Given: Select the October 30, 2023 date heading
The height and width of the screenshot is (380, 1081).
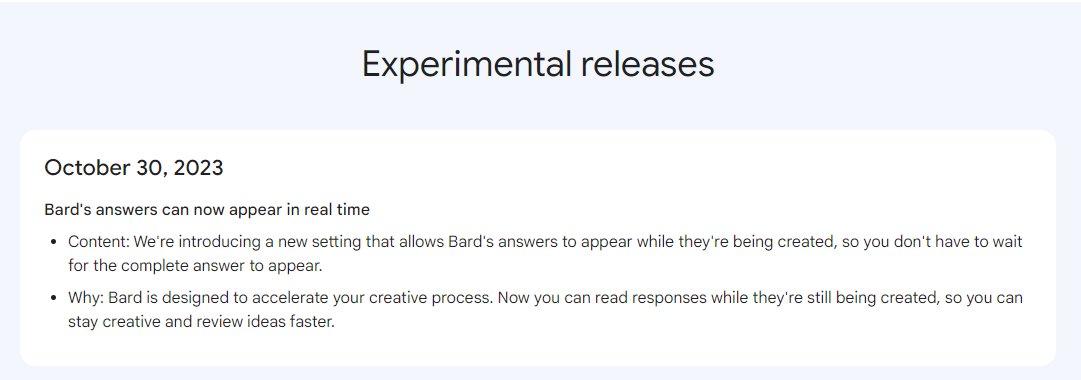Looking at the screenshot, I should click(134, 168).
